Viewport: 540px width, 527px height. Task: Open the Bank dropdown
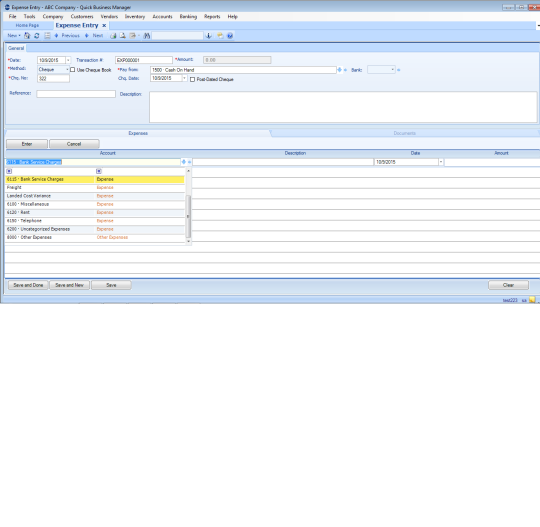click(392, 70)
